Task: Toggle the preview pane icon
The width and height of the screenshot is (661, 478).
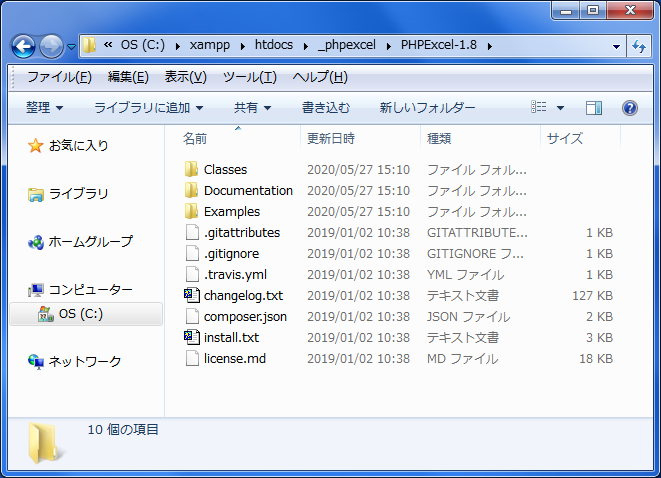Action: (x=594, y=108)
